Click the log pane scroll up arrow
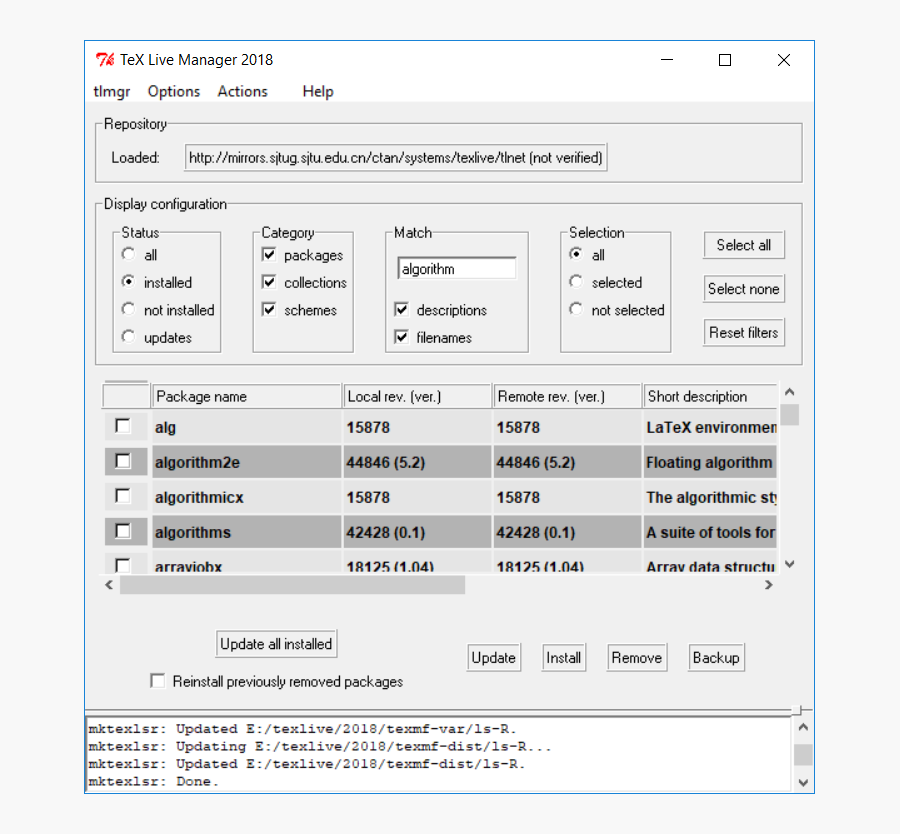The width and height of the screenshot is (900, 834). pos(804,727)
